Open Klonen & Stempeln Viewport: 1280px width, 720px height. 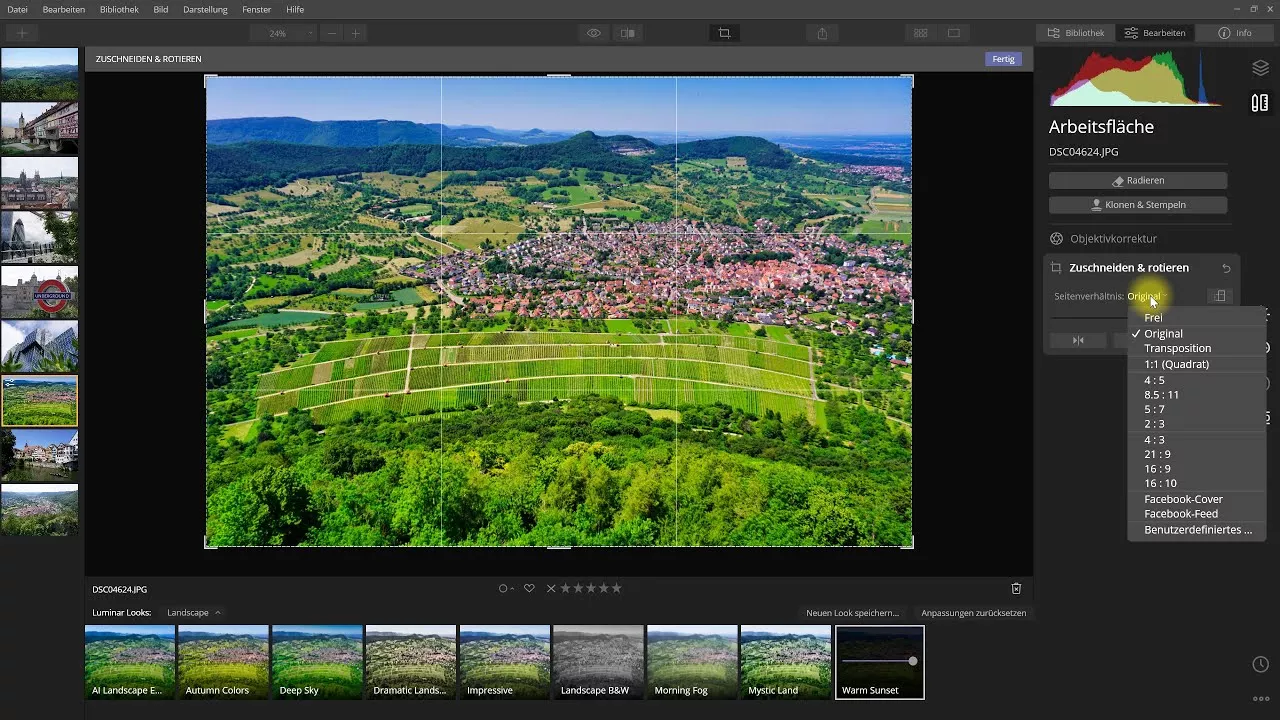1137,204
